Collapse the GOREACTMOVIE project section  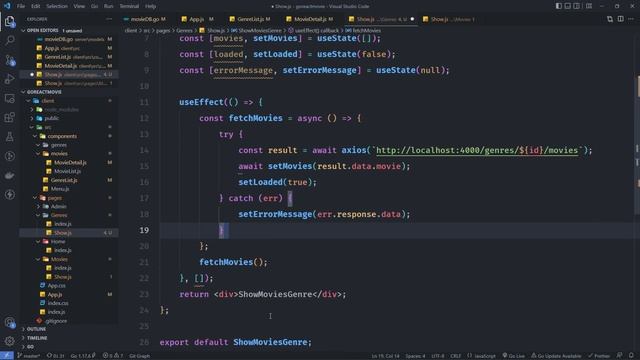[x=69, y=92]
